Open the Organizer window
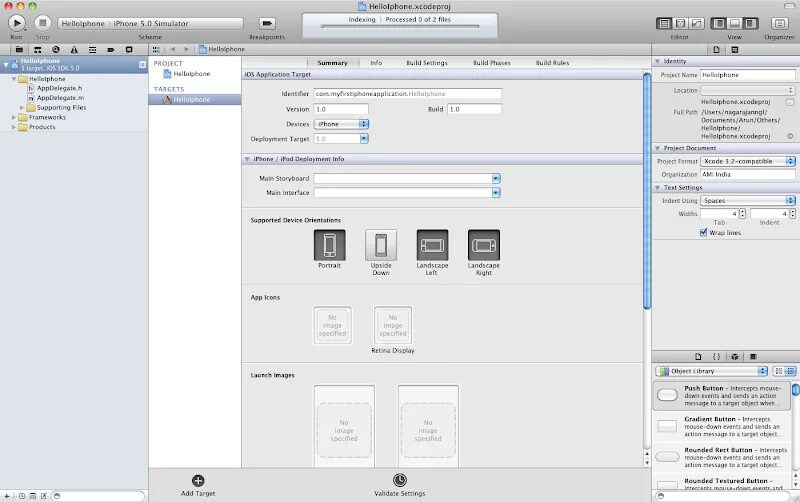 tap(779, 23)
